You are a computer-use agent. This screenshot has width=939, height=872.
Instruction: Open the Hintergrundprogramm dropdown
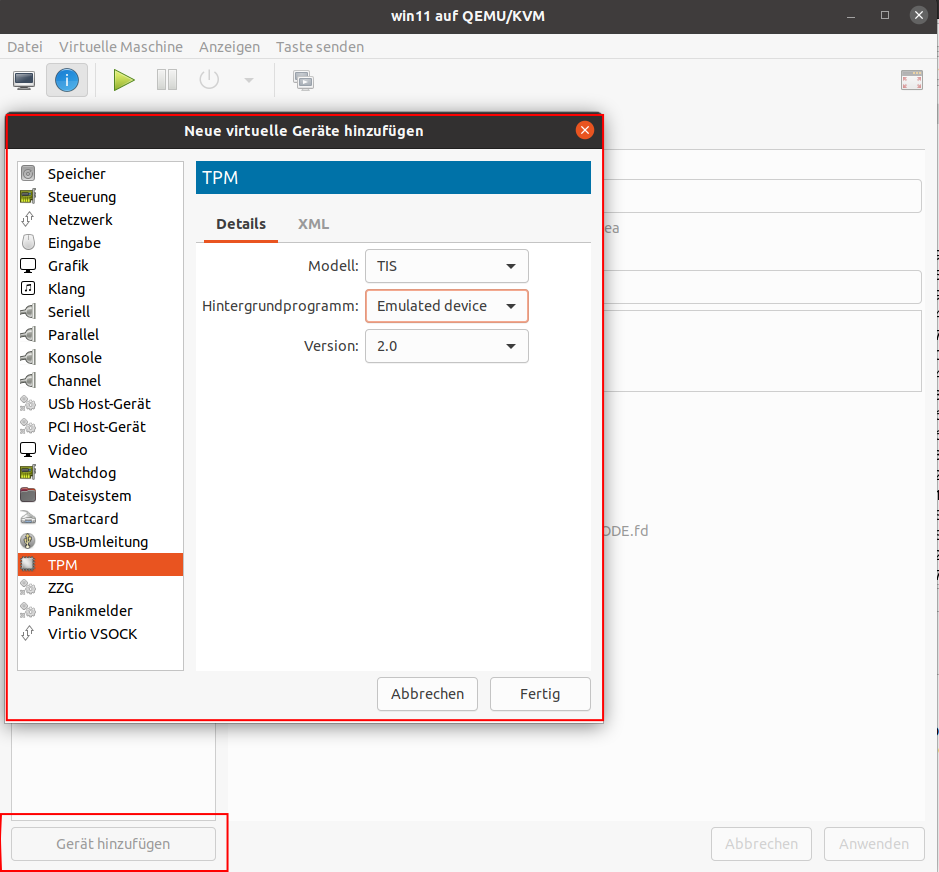(446, 306)
